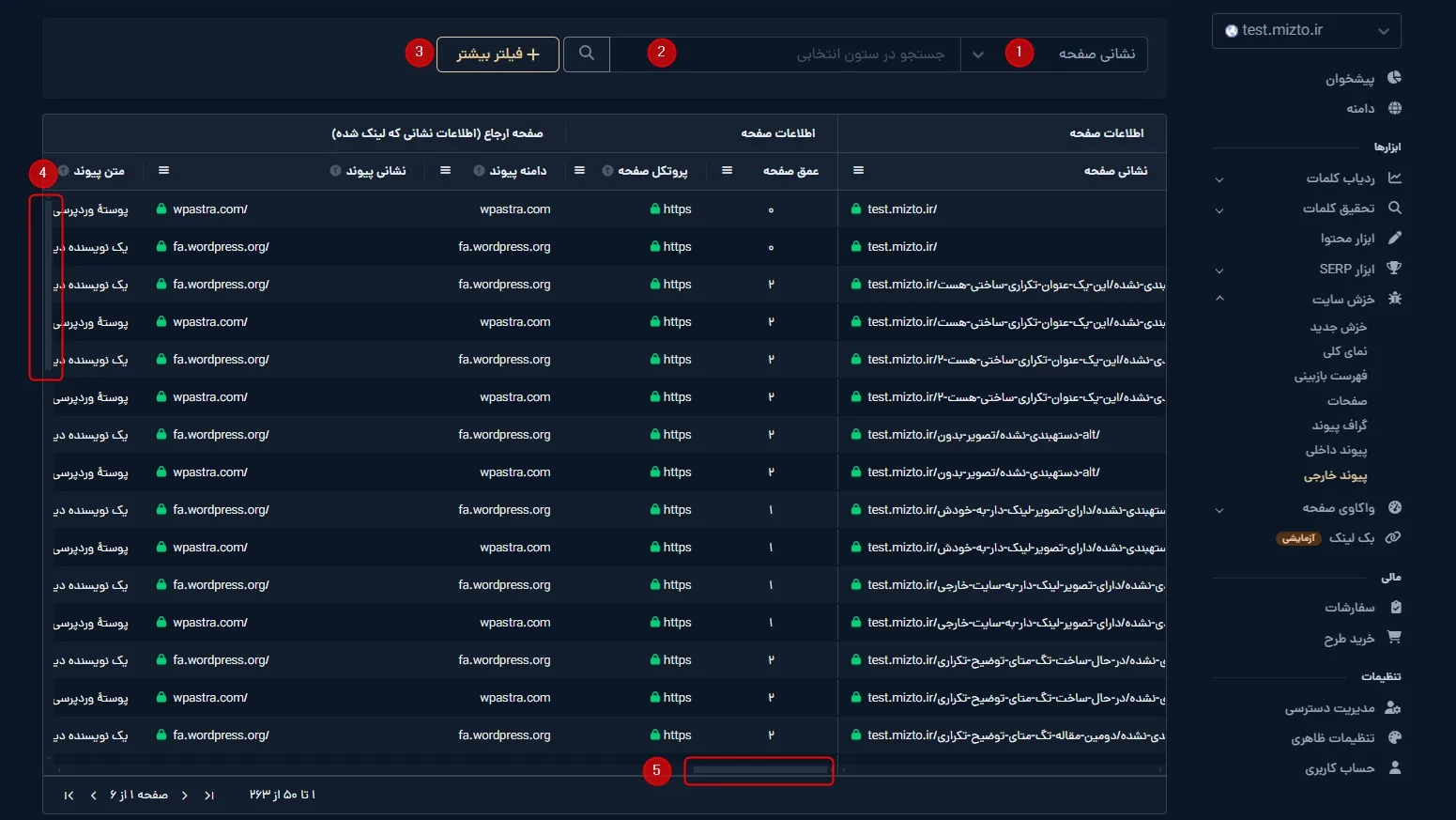Click the person icon for حساب کاربری
1456x820 pixels.
click(x=1395, y=767)
